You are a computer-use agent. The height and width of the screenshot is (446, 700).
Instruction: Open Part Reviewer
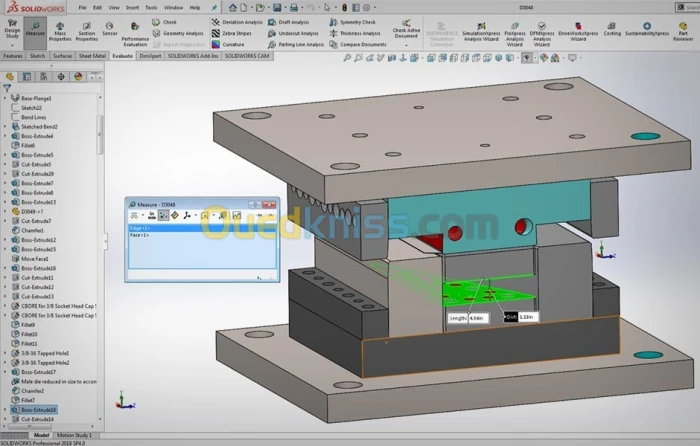683,32
